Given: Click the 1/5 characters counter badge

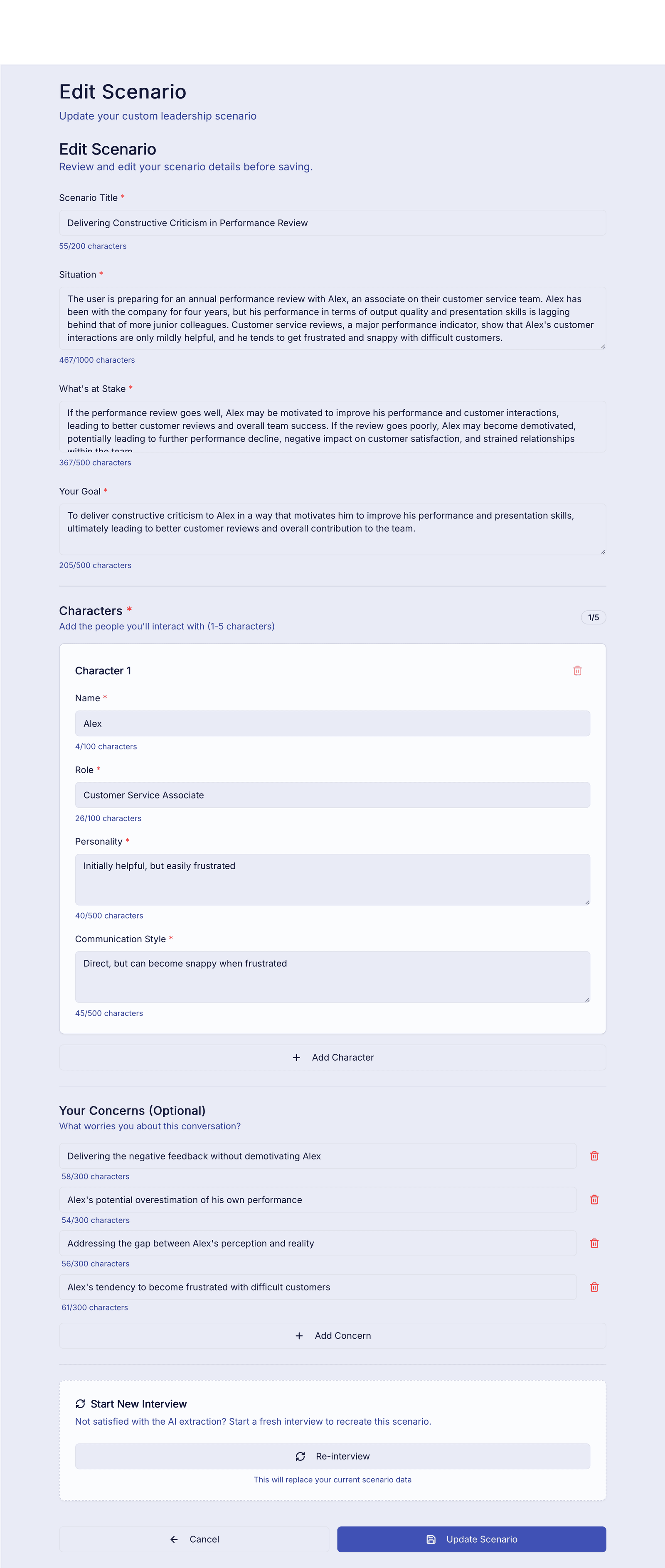Looking at the screenshot, I should click(593, 617).
